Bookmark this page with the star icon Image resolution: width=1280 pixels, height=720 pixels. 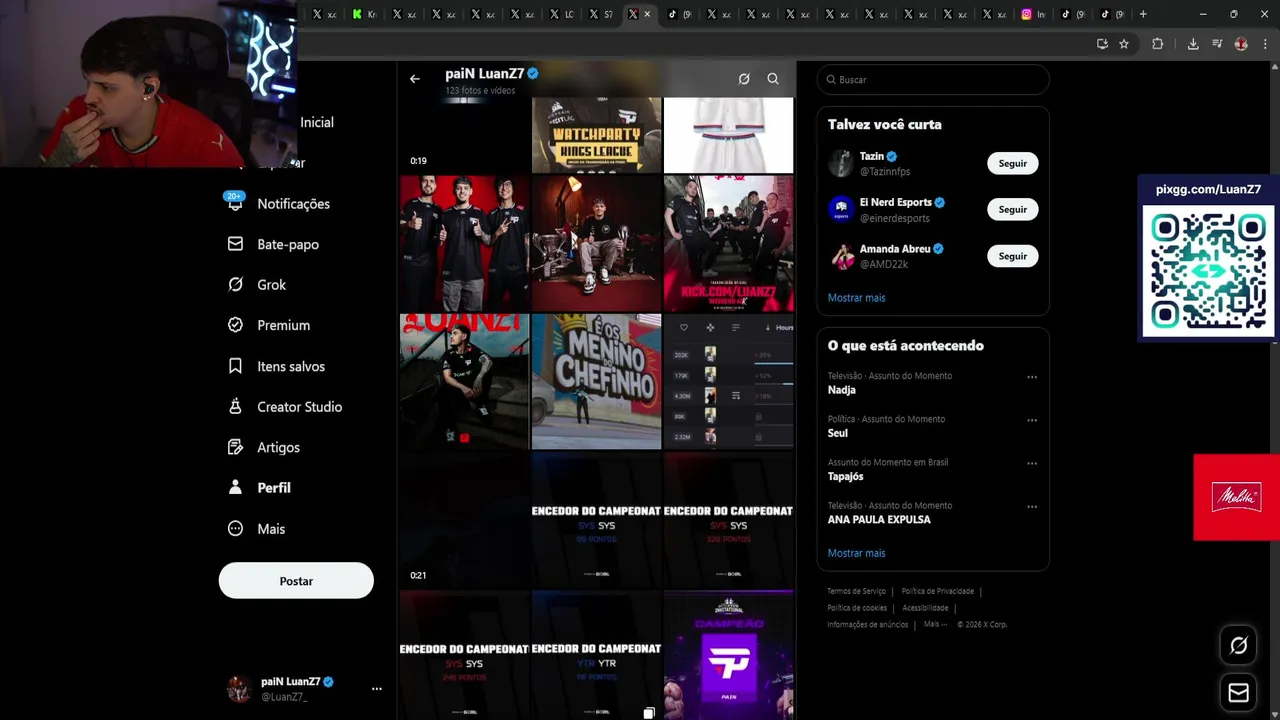[x=1124, y=44]
